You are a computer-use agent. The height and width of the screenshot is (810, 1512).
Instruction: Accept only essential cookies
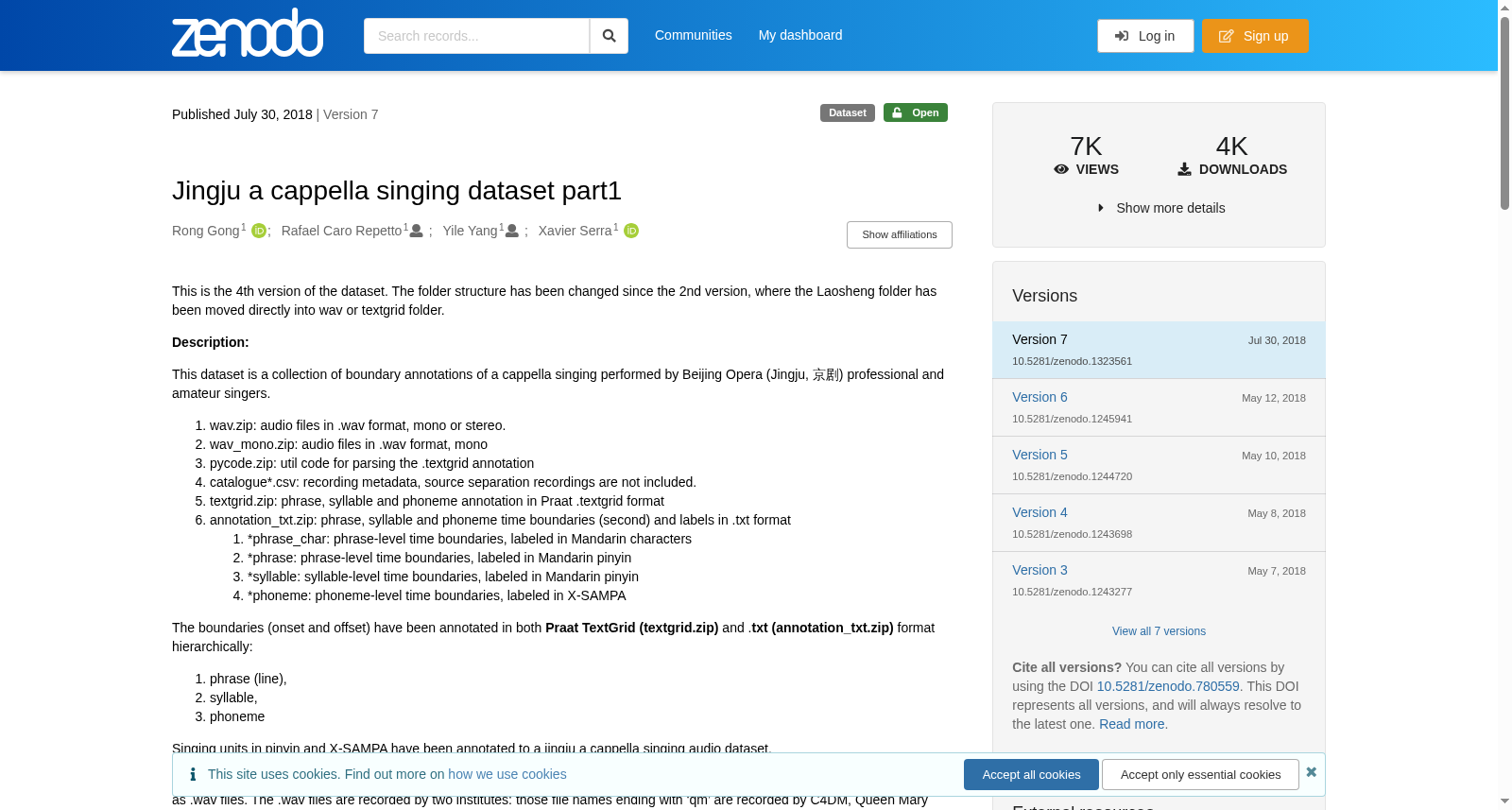(x=1200, y=774)
